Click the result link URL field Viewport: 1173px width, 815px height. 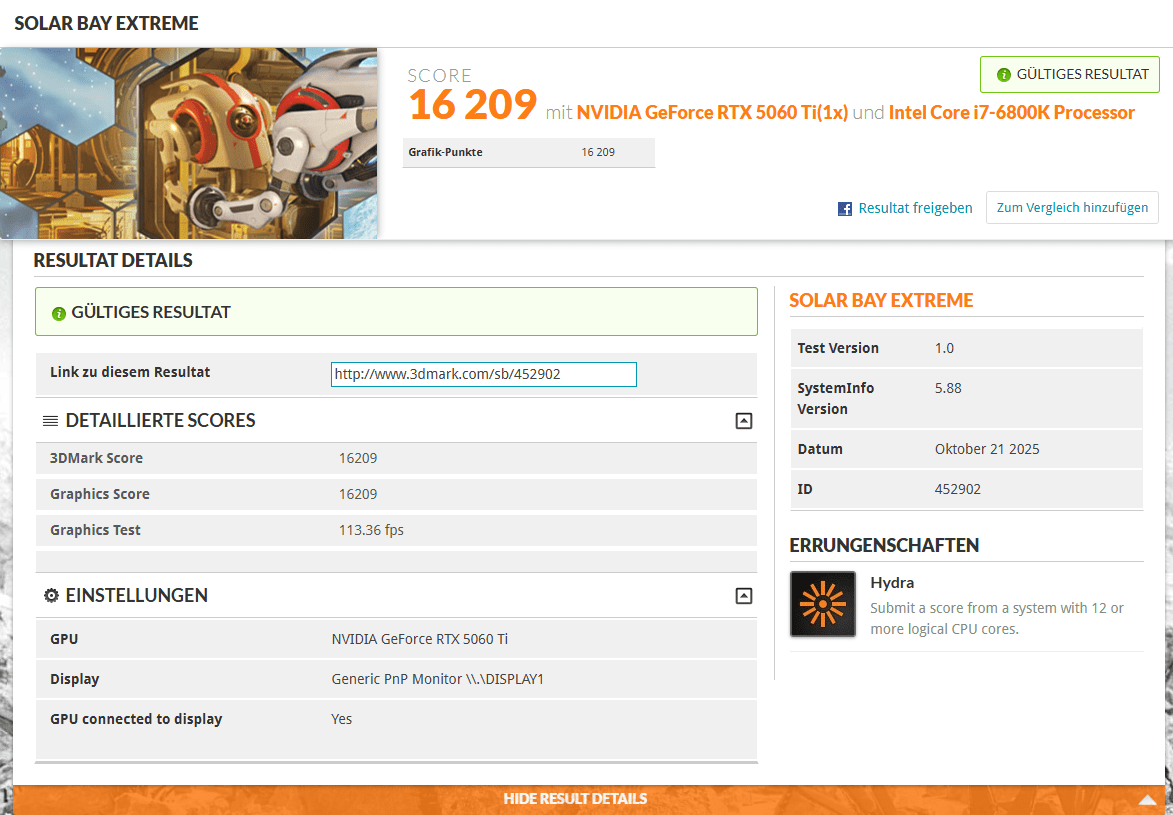pos(483,374)
